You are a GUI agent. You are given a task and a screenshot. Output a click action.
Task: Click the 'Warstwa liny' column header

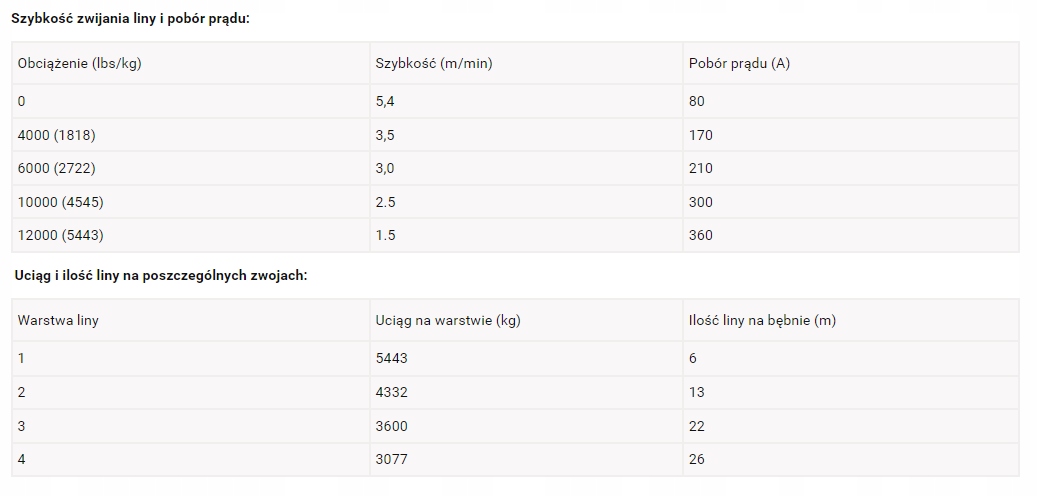(58, 320)
